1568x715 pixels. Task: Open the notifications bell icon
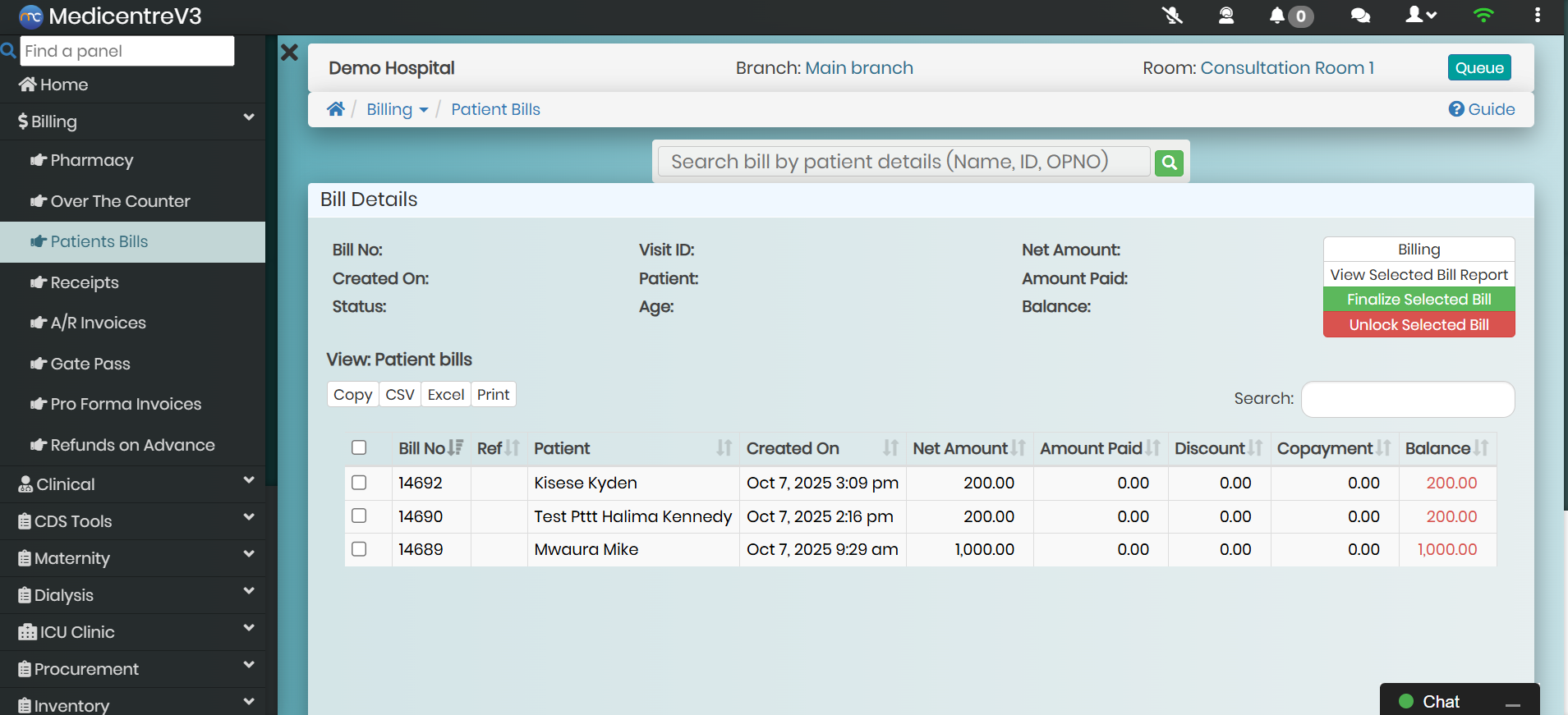pyautogui.click(x=1277, y=16)
